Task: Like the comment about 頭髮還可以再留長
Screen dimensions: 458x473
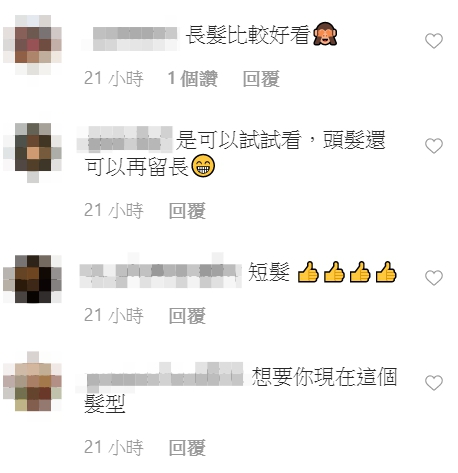Action: [x=434, y=146]
